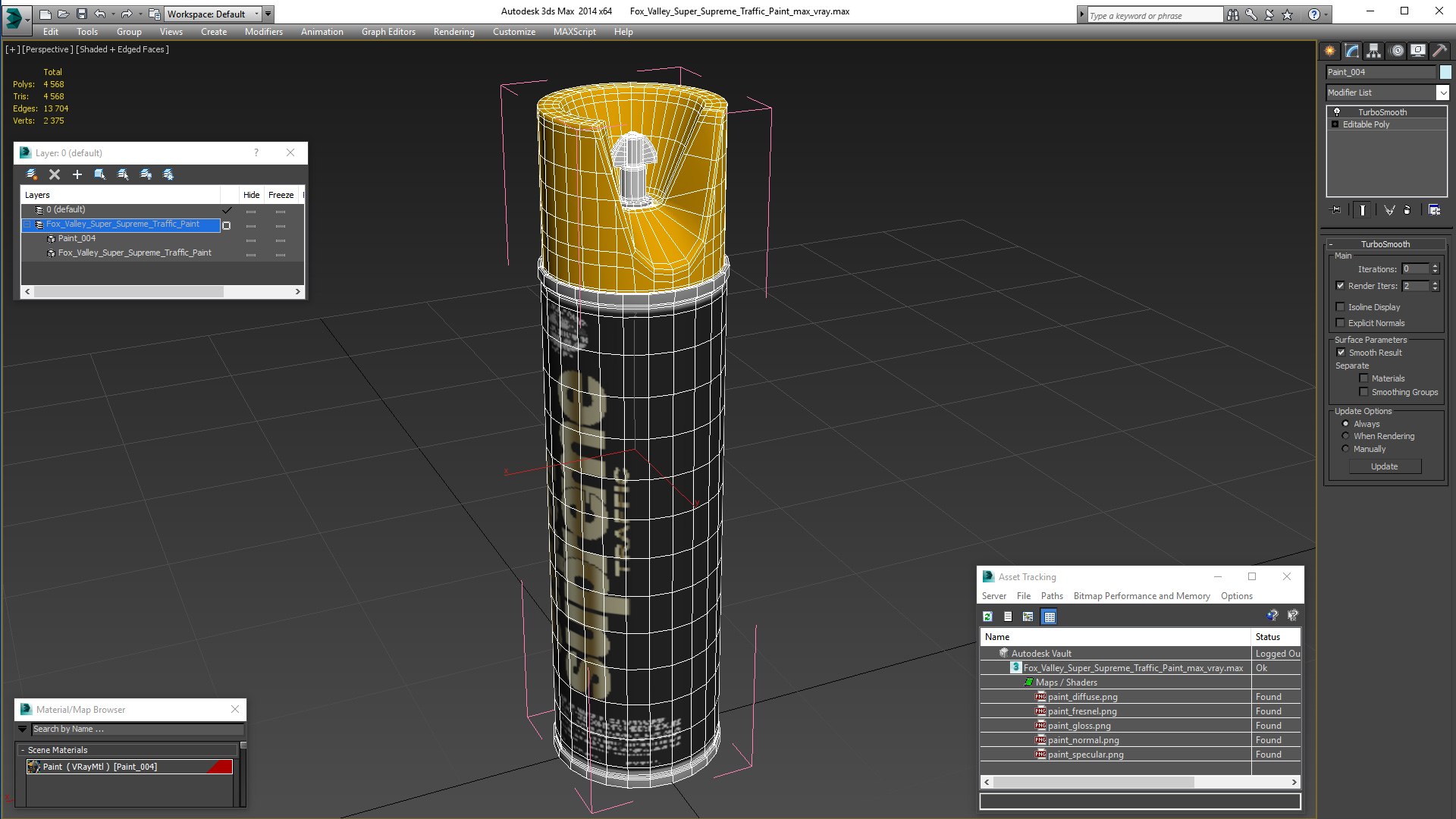Switch to the Motion command panel
Screen dimensions: 1456x819
[x=1396, y=51]
